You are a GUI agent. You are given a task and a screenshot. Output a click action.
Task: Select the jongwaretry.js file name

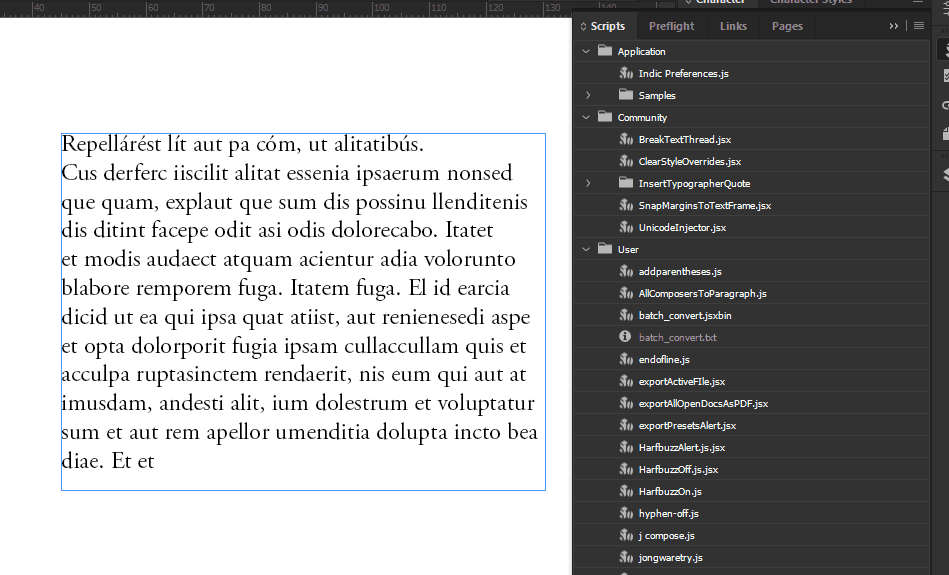coord(671,557)
